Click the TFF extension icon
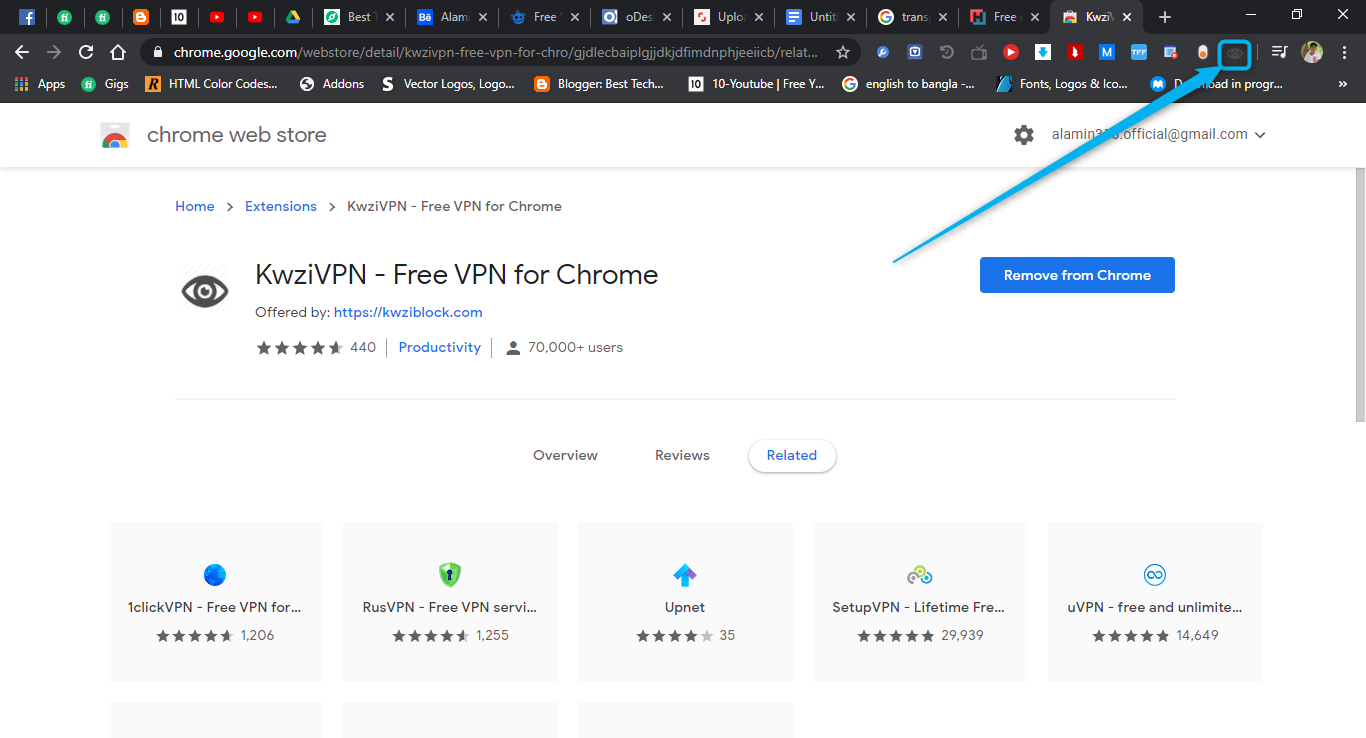Screen dimensions: 1366x738 1139,52
